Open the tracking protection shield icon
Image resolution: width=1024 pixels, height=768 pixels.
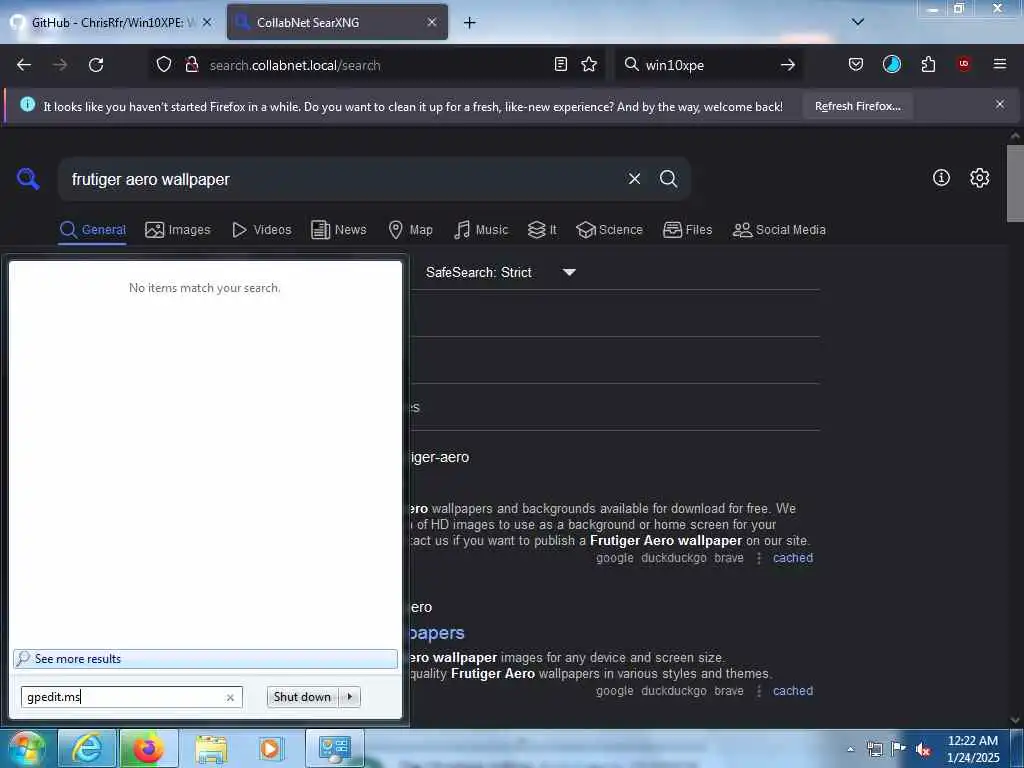pyautogui.click(x=164, y=65)
